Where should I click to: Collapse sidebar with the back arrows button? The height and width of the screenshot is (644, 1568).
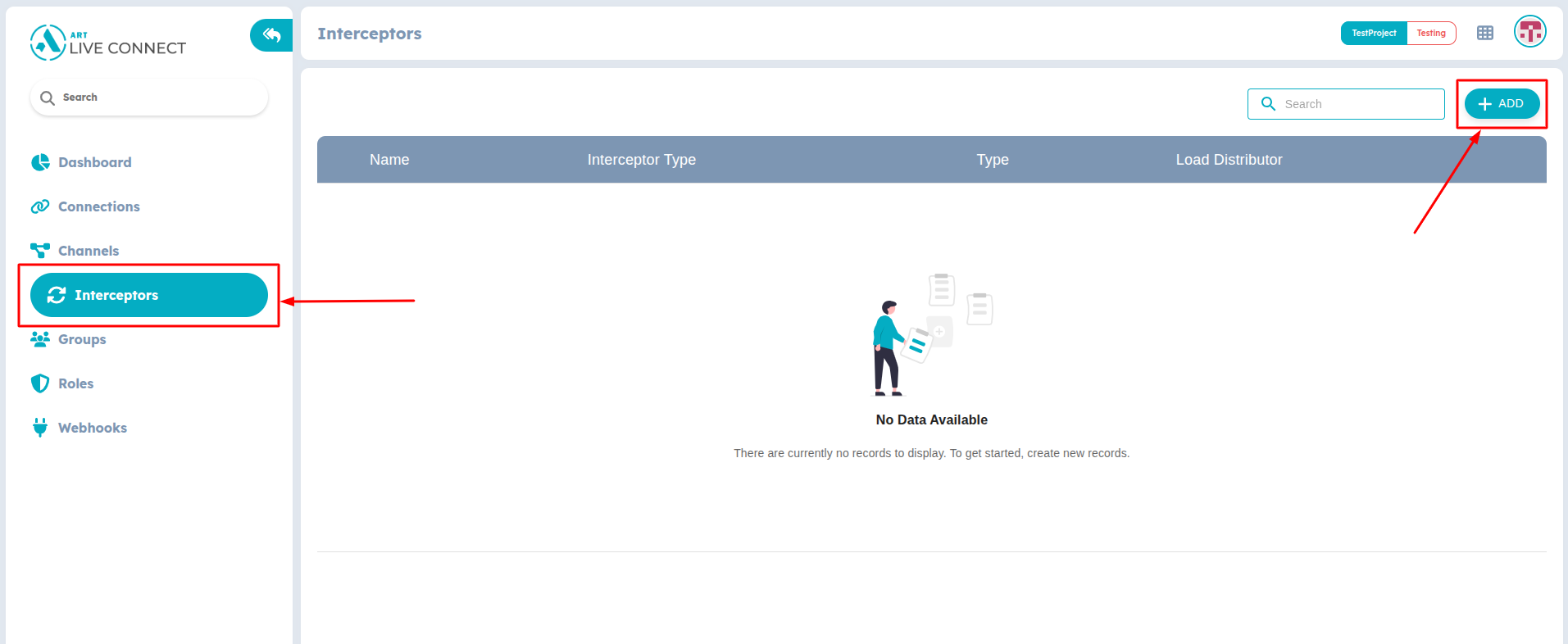pyautogui.click(x=271, y=35)
